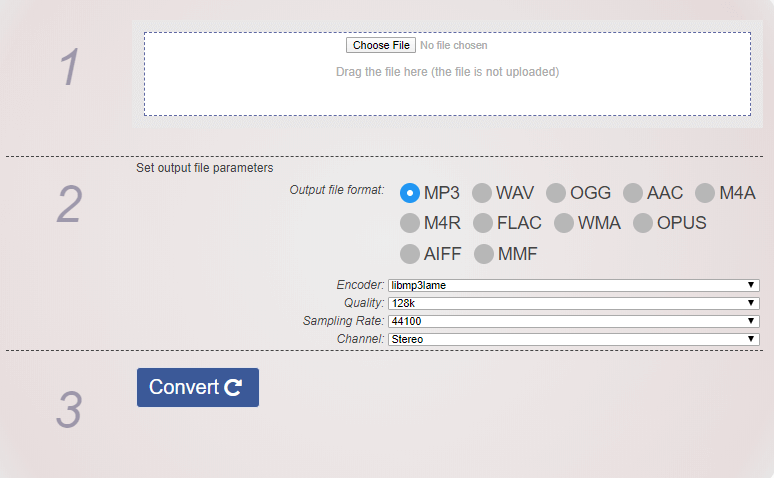Select FLAC output format
This screenshot has width=774, height=478.
click(483, 223)
